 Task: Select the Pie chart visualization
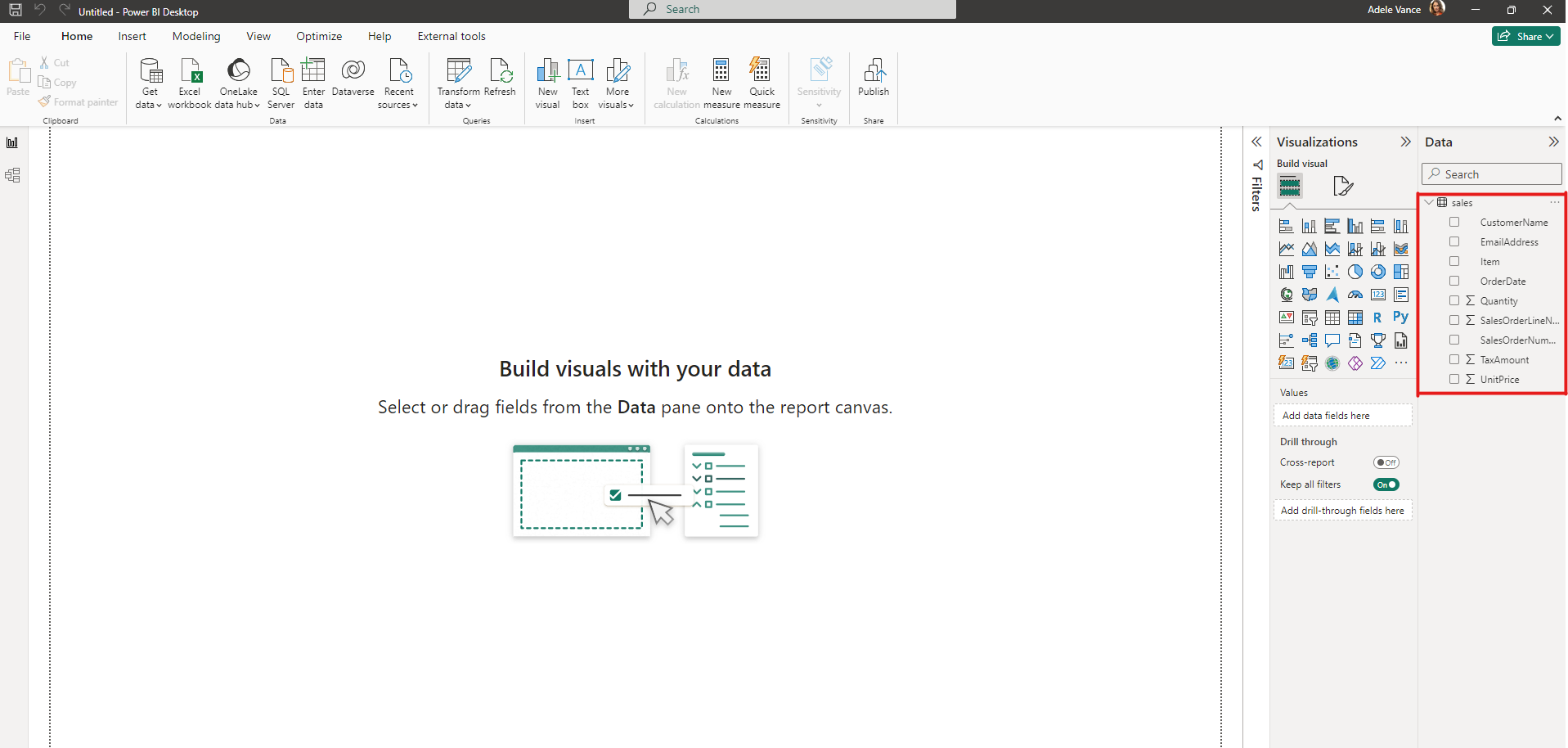(1355, 272)
